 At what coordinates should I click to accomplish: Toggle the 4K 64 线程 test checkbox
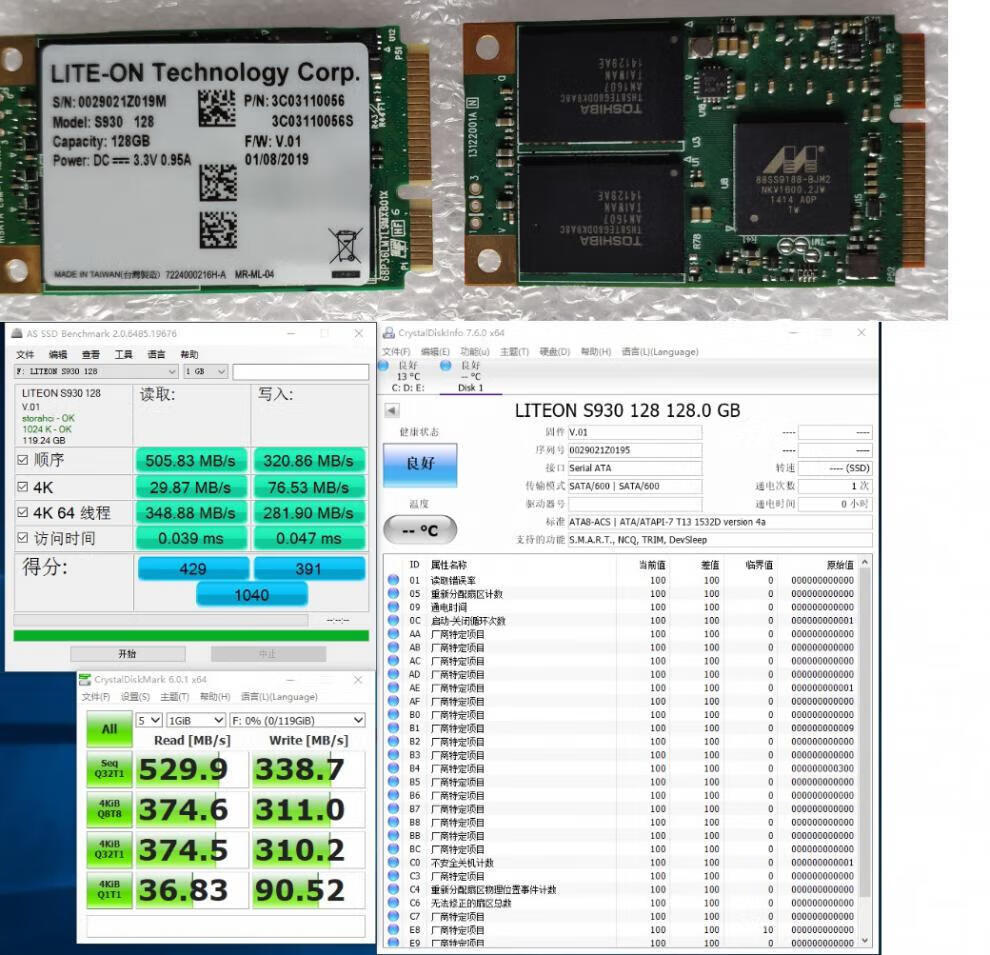(23, 513)
